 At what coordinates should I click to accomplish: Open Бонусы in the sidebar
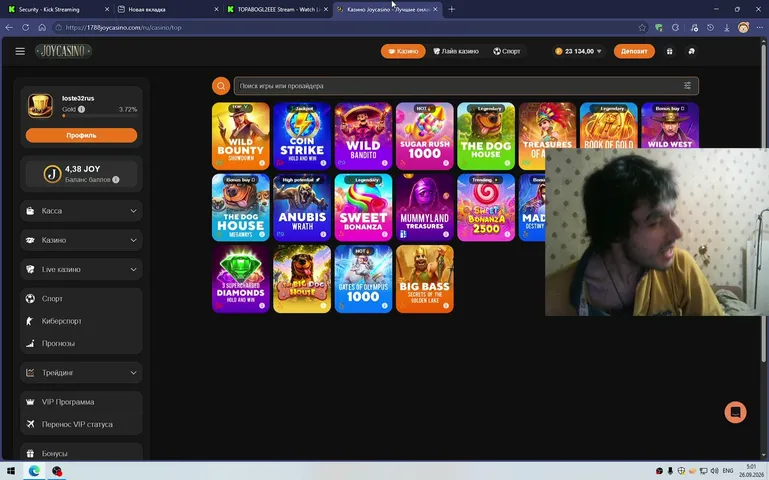[81, 454]
